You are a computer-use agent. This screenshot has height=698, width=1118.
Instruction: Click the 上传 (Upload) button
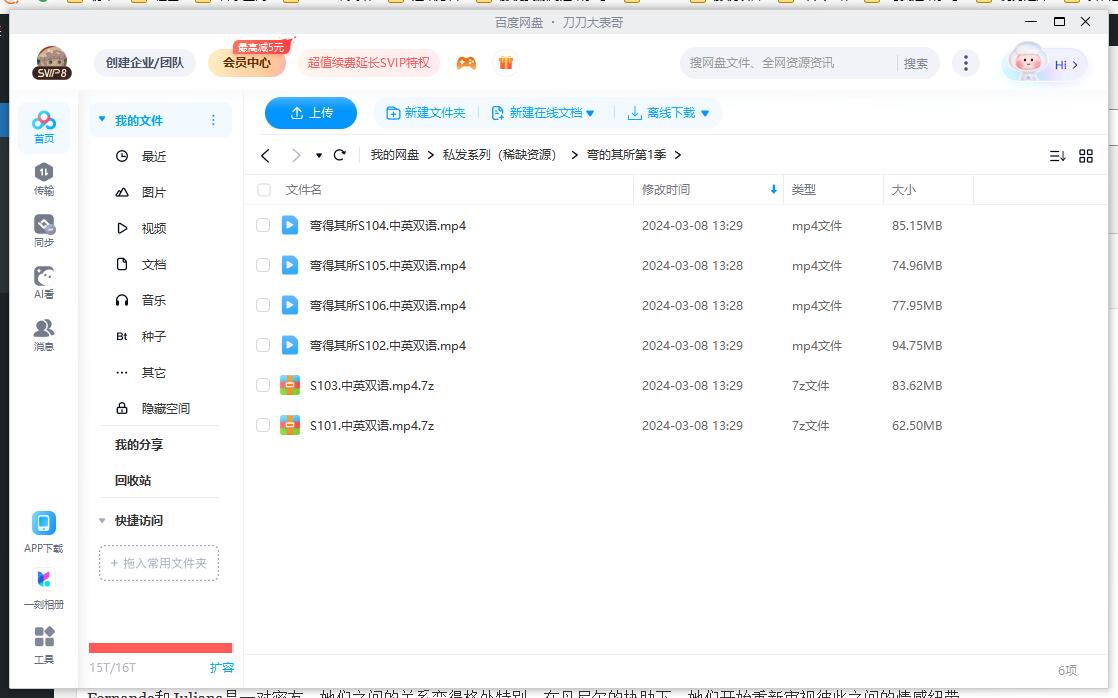[x=310, y=113]
